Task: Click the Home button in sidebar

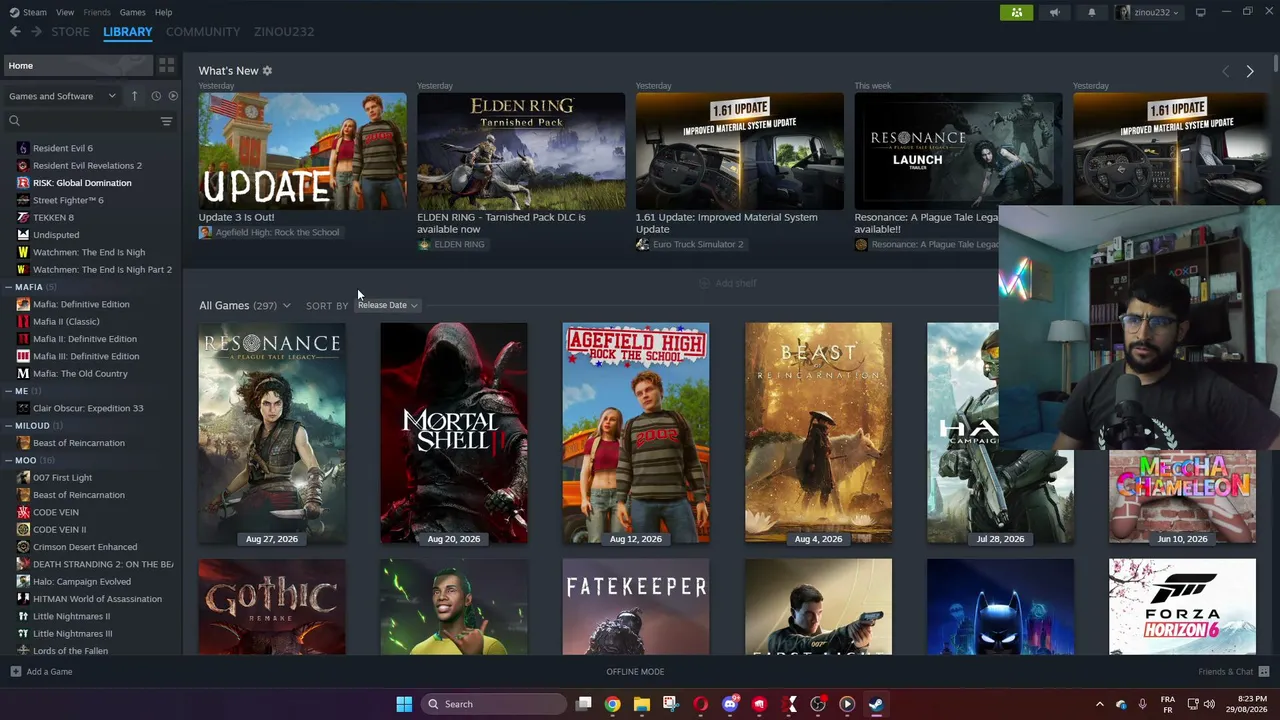Action: 77,65
